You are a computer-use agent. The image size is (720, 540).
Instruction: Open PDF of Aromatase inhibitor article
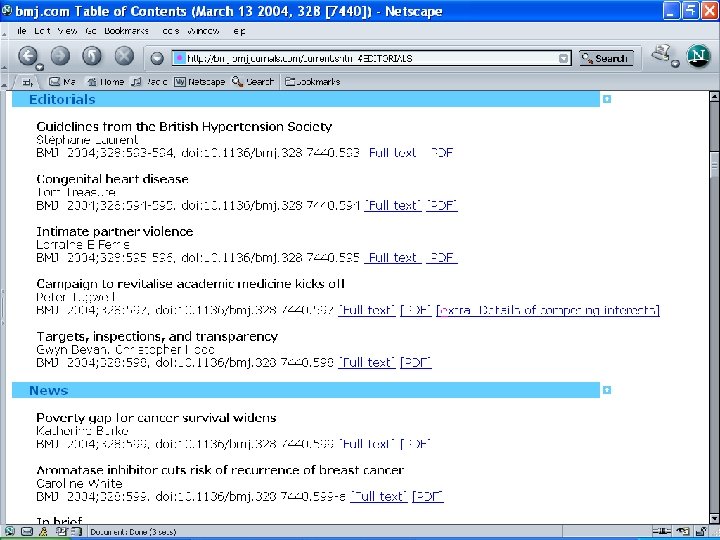point(428,496)
